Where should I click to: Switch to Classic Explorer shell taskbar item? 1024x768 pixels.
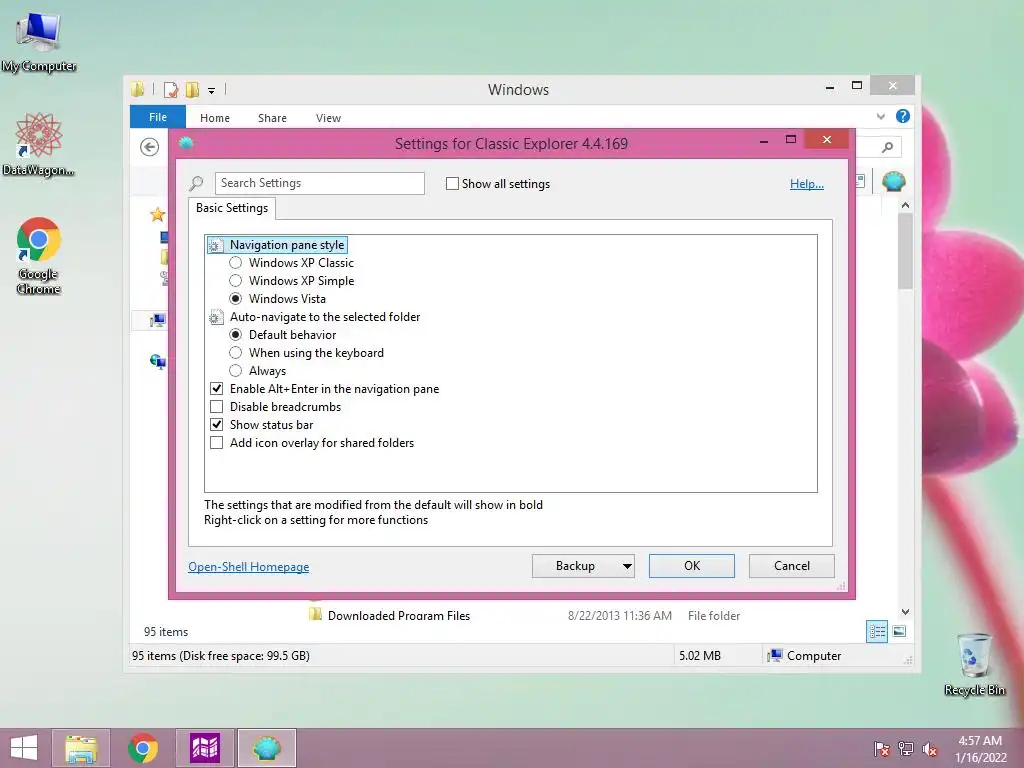(266, 748)
